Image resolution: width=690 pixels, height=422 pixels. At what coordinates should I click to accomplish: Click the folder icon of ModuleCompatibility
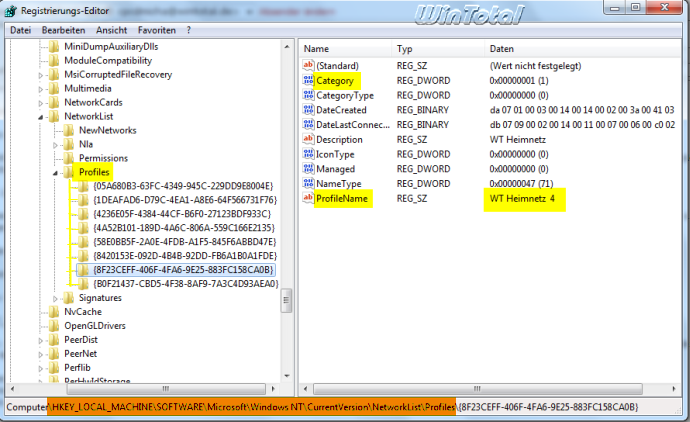pyautogui.click(x=54, y=61)
